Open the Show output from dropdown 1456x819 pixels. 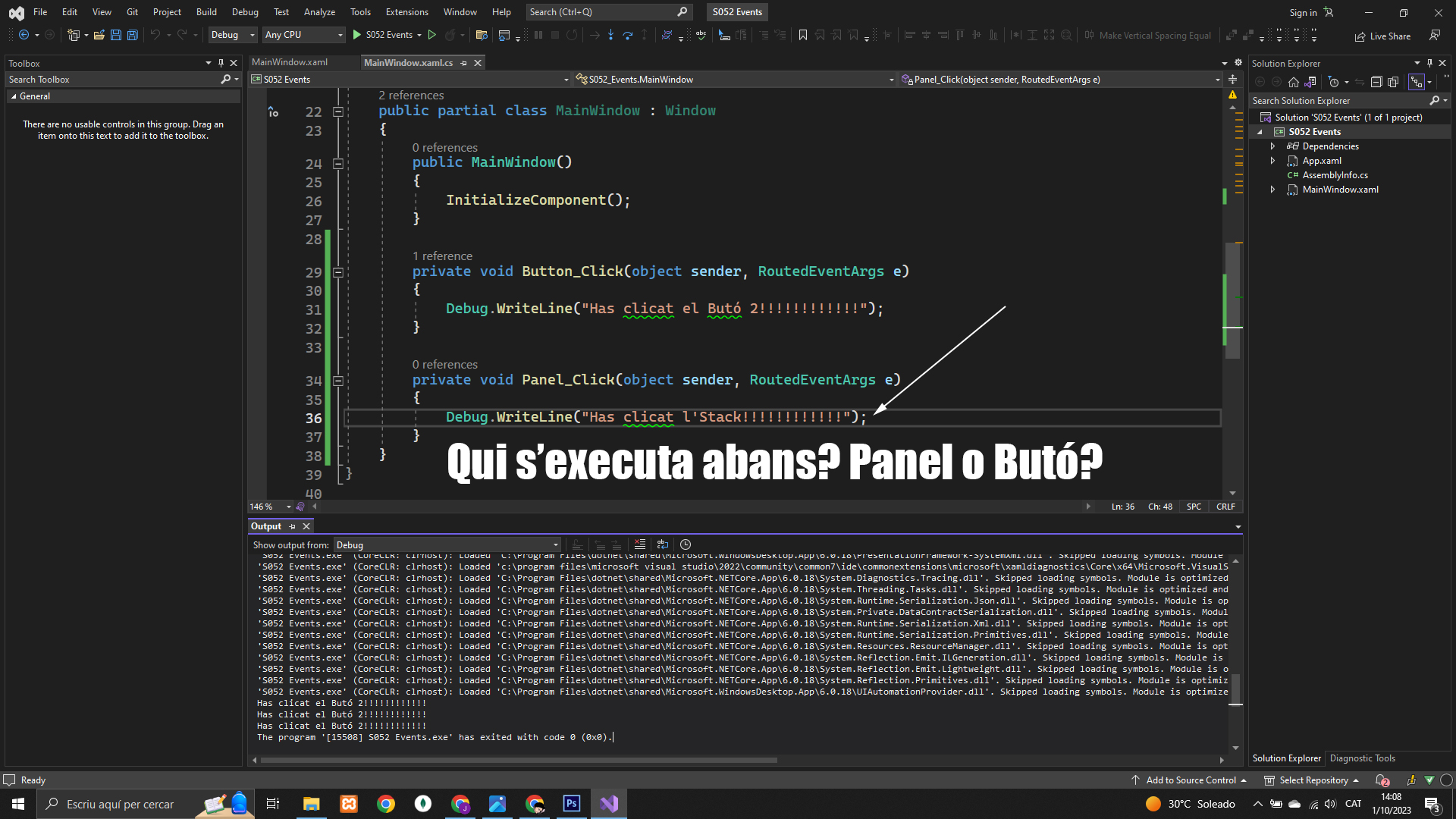pyautogui.click(x=447, y=544)
